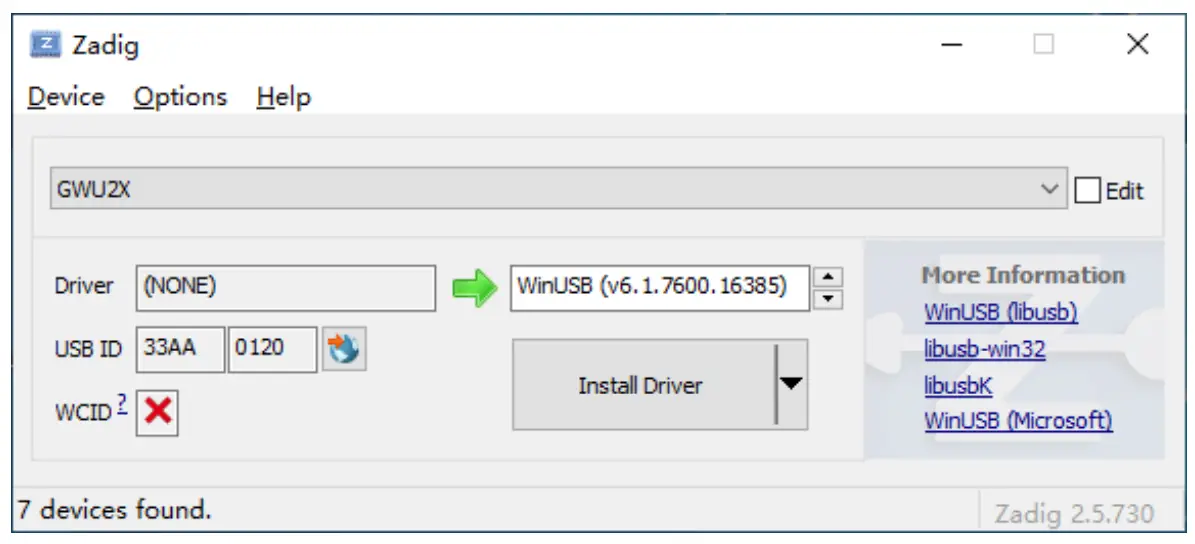Close the Zadig window
Screen dimensions: 1195x544
1137,44
